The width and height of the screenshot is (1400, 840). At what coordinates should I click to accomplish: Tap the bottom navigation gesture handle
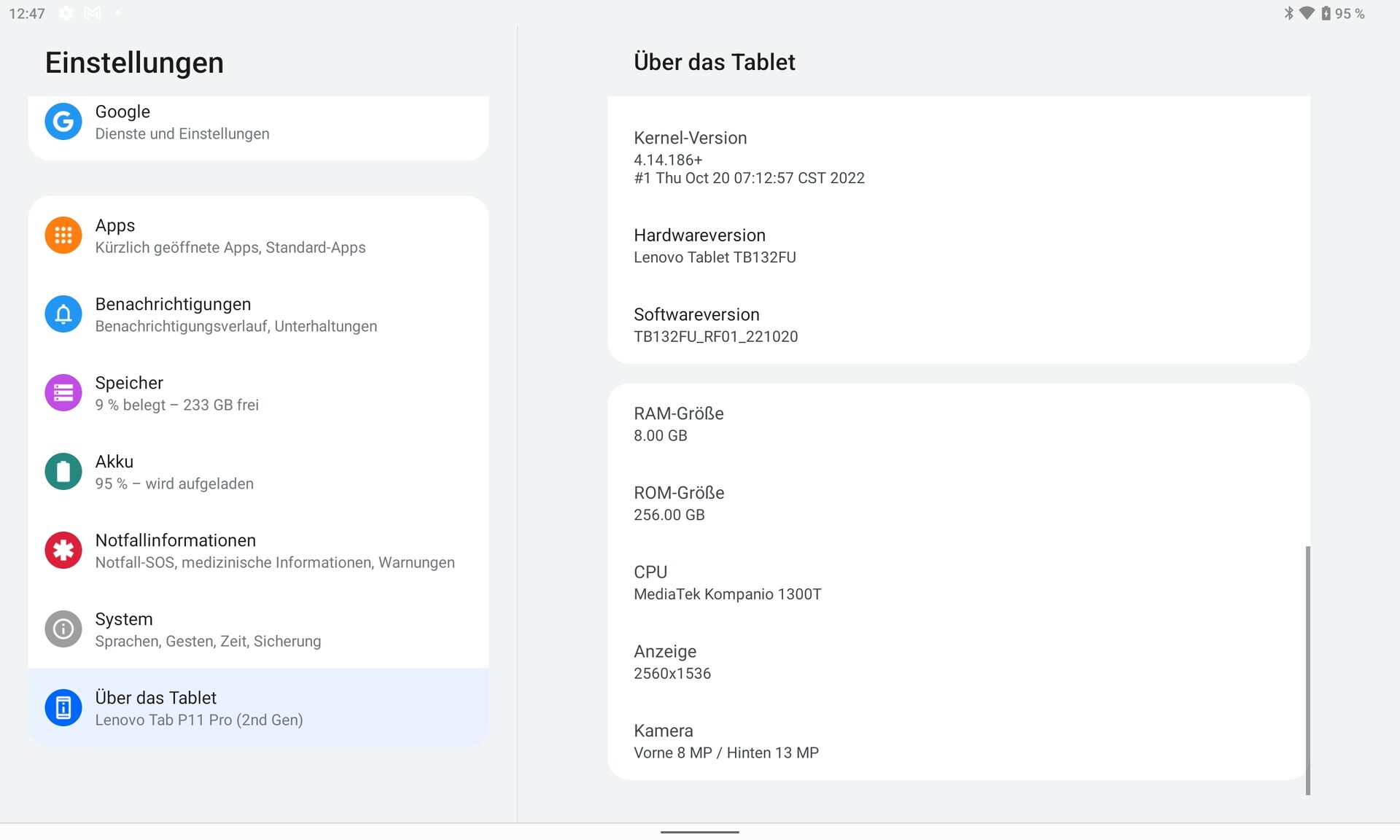tap(700, 832)
